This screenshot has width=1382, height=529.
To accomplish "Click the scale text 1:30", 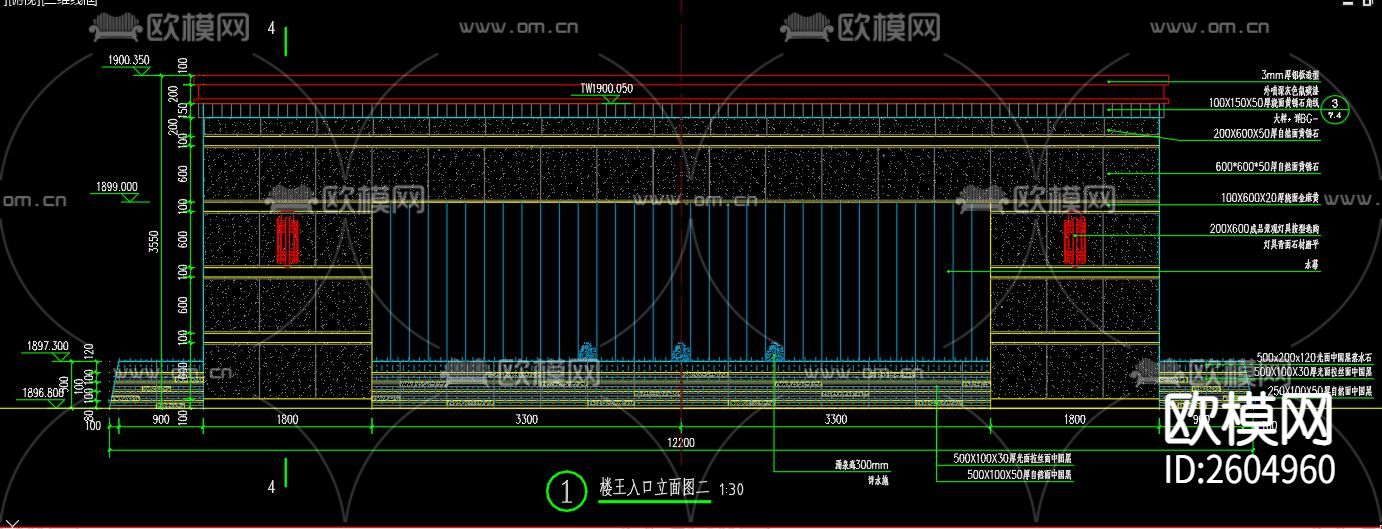I will pyautogui.click(x=731, y=490).
